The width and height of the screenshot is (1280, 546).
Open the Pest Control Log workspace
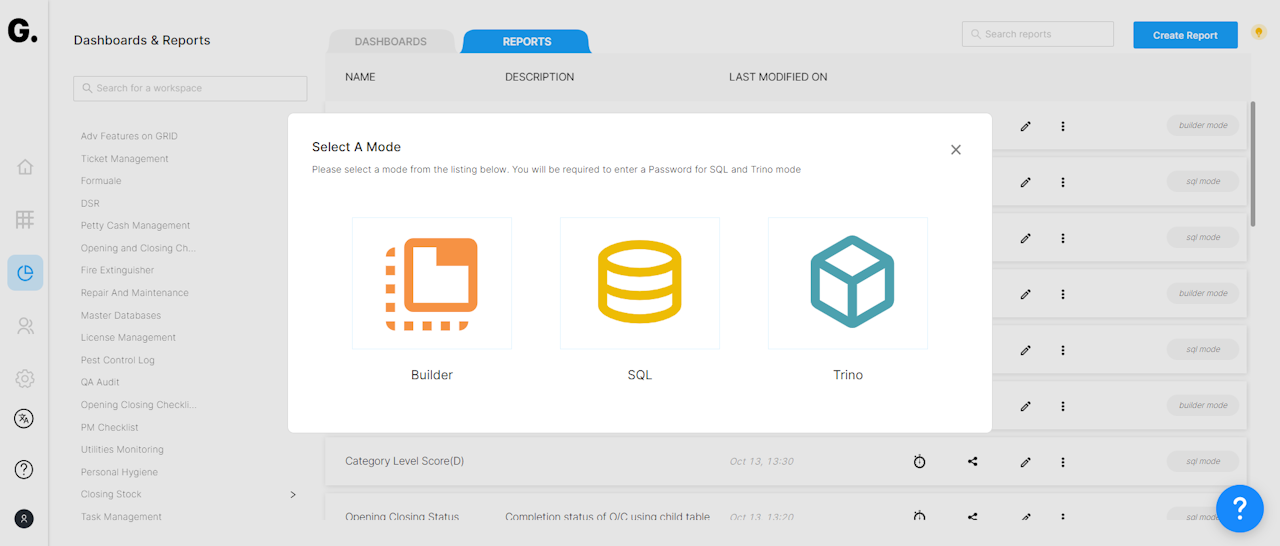coord(118,360)
